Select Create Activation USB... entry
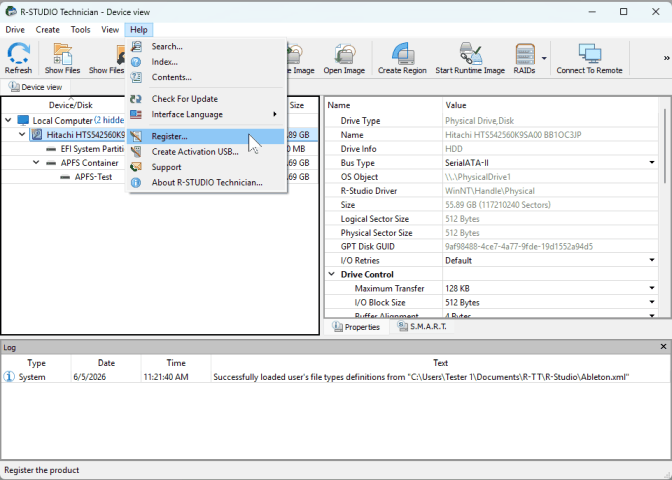This screenshot has height=480, width=672. [207, 152]
